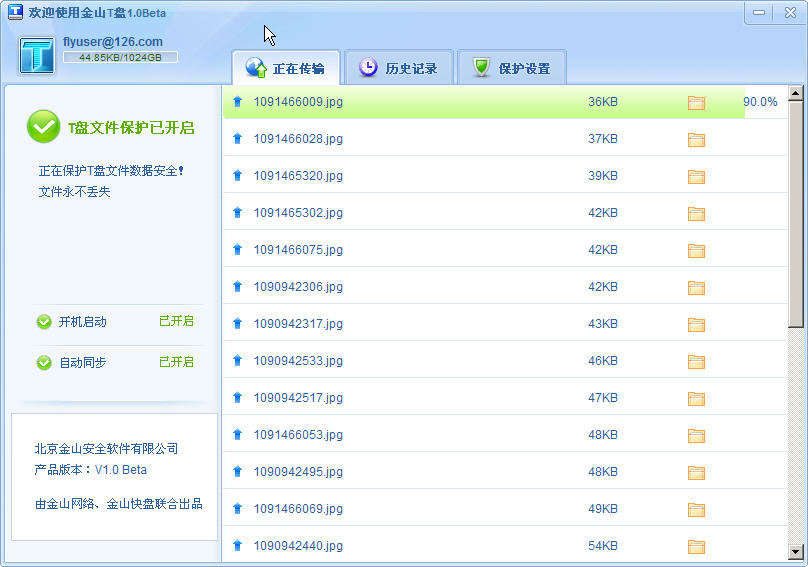Click the flyuser@126.com account name

coord(113,42)
